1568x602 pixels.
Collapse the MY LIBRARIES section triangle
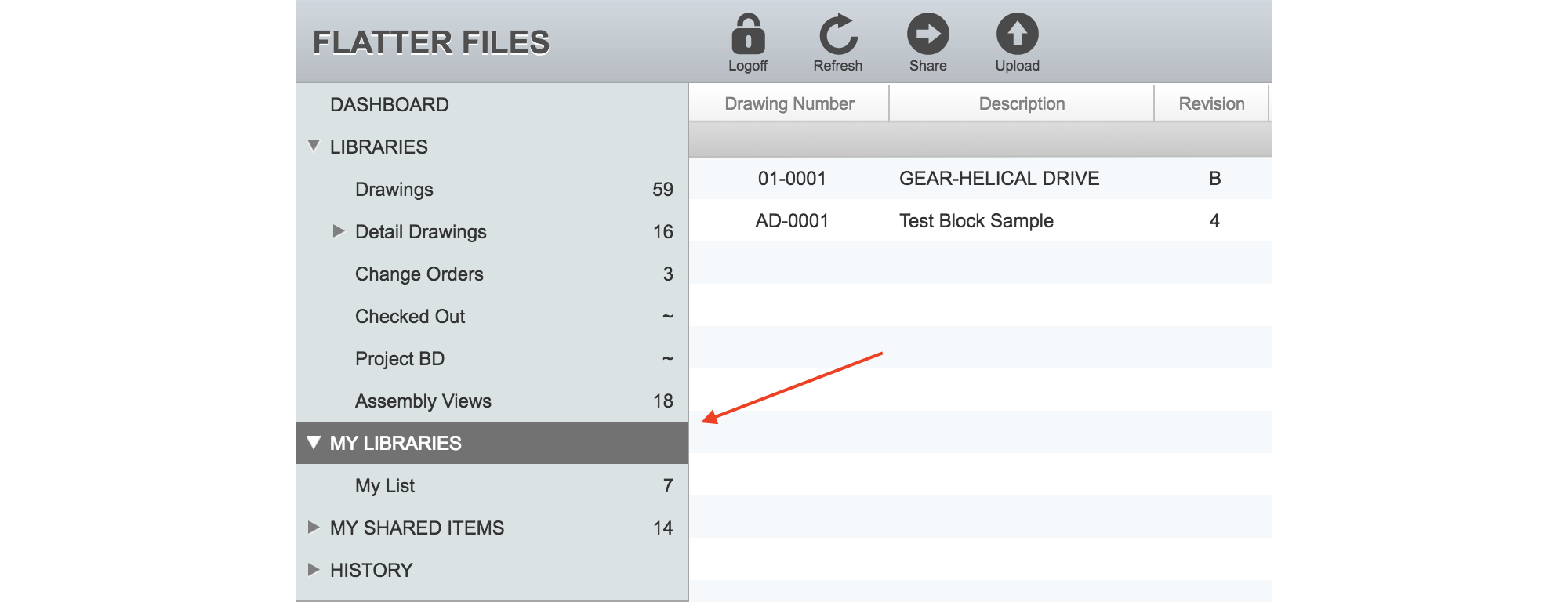click(x=314, y=442)
